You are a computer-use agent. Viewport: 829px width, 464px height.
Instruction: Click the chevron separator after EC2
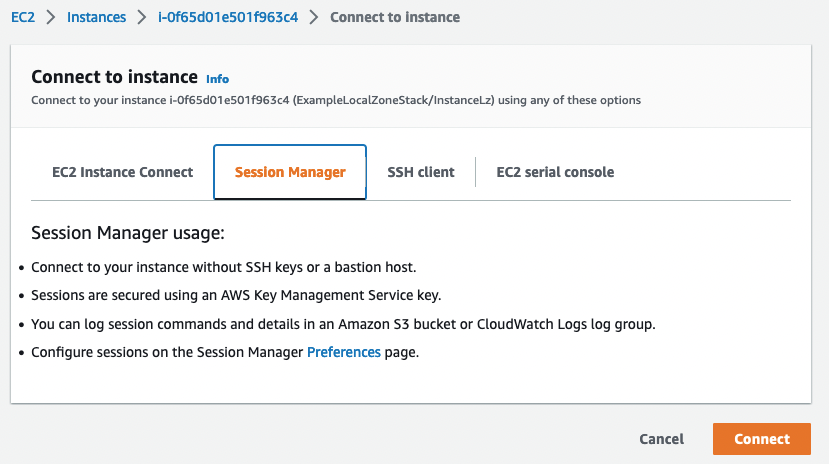(51, 17)
